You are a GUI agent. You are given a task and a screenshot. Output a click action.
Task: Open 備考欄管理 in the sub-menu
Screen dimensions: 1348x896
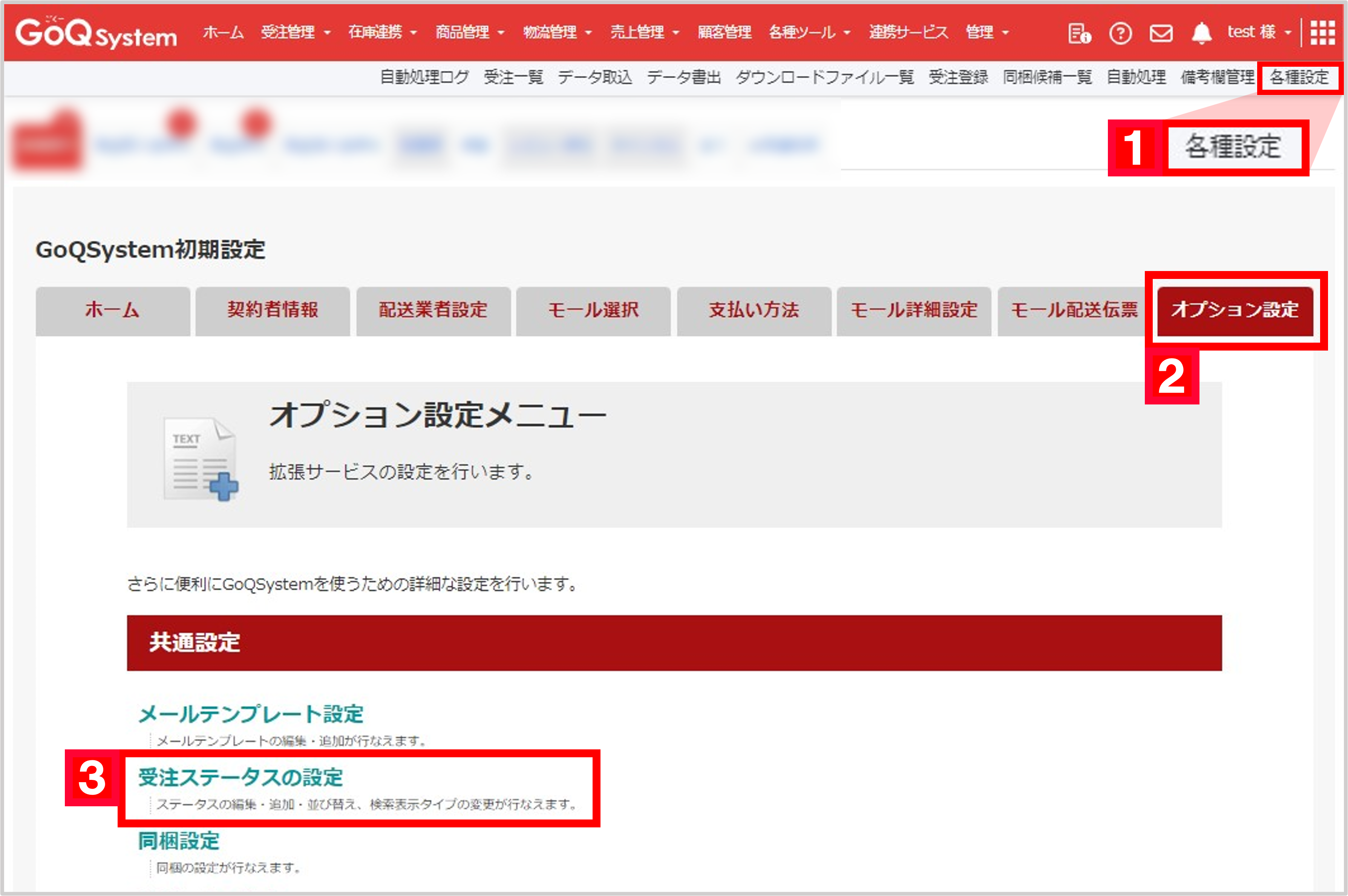(x=1218, y=77)
